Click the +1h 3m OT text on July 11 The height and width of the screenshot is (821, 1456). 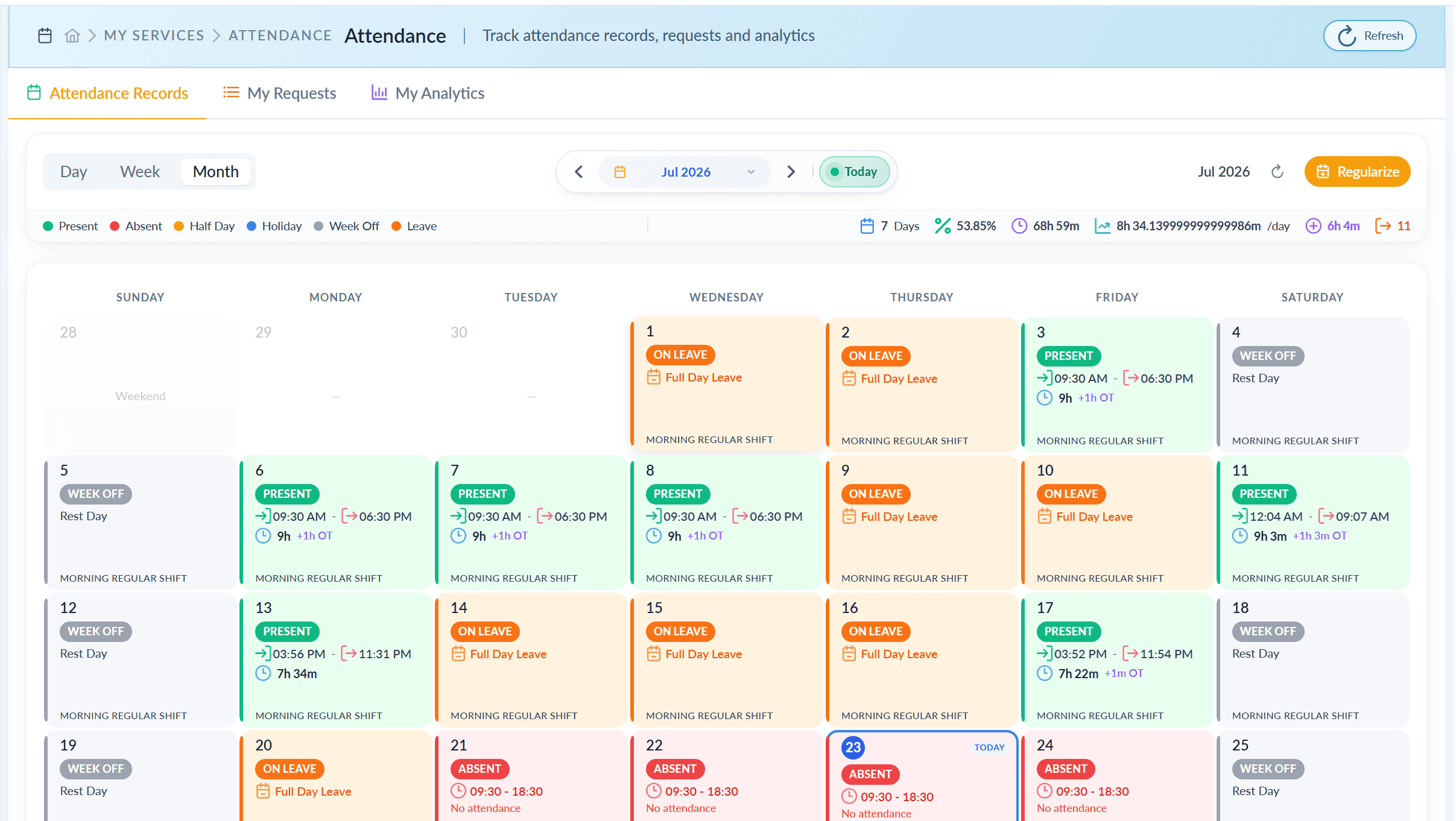click(1319, 536)
